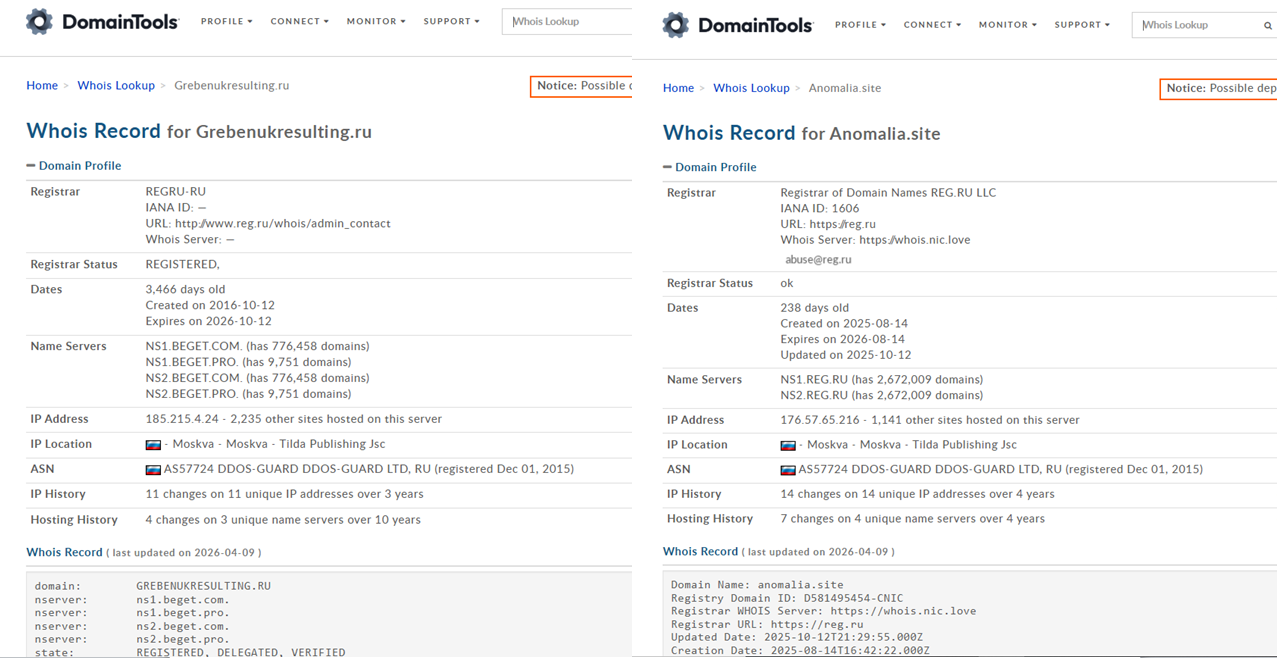
Task: Go to Home breadcrumb in right window
Action: point(678,88)
